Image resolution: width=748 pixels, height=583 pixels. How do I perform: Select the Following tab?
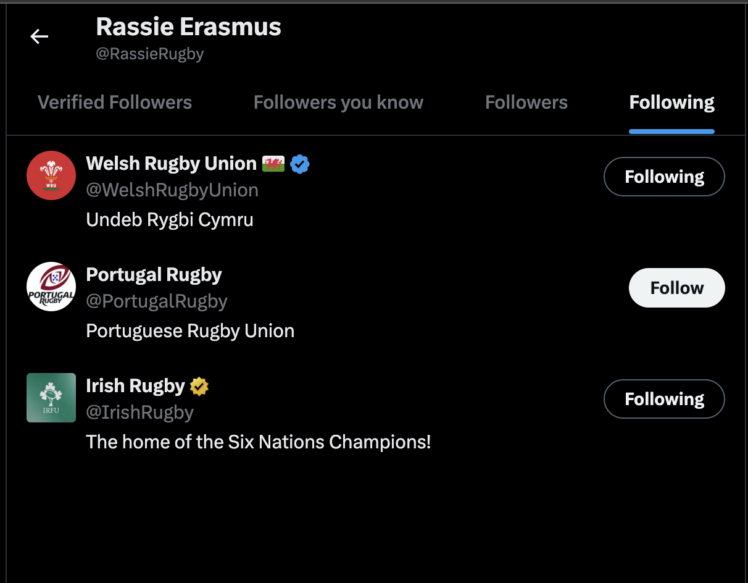coord(671,102)
